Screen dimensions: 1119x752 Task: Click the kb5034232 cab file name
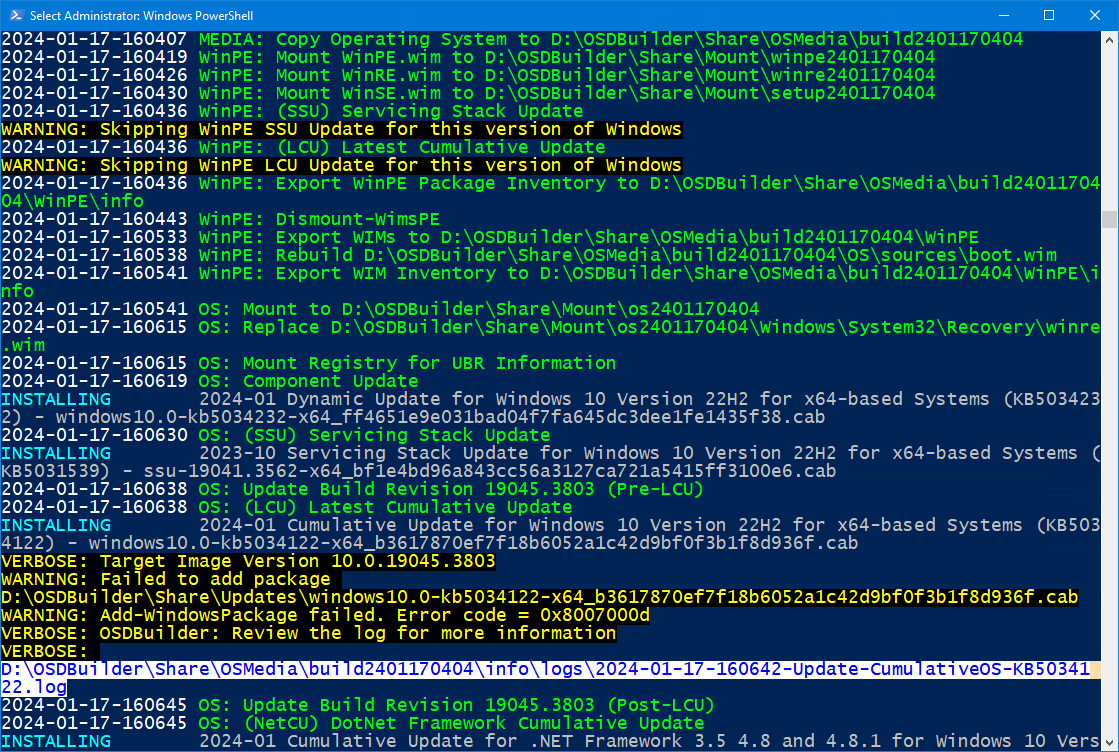point(440,417)
